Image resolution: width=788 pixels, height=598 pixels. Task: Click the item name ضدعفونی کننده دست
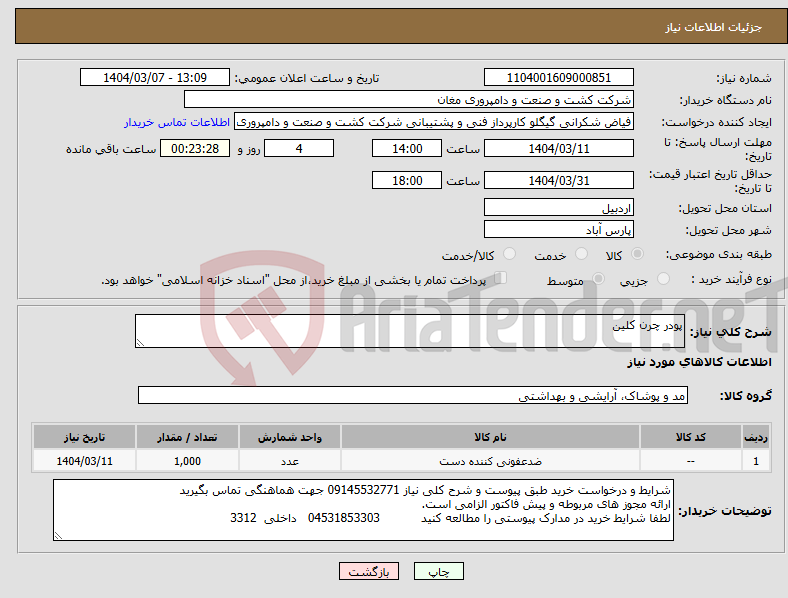[x=490, y=461]
